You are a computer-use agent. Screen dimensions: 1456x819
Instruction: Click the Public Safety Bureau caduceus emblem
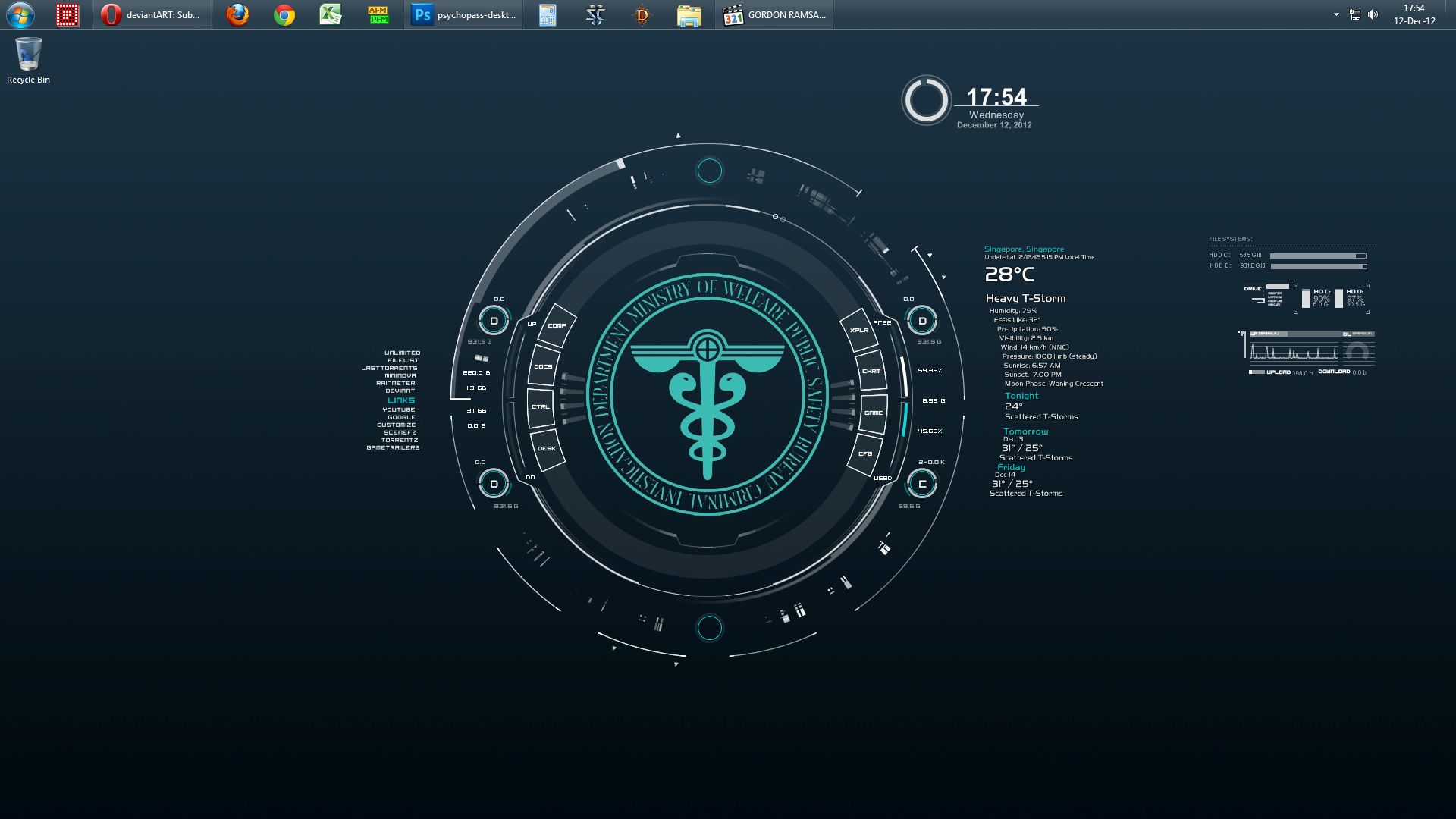click(708, 394)
